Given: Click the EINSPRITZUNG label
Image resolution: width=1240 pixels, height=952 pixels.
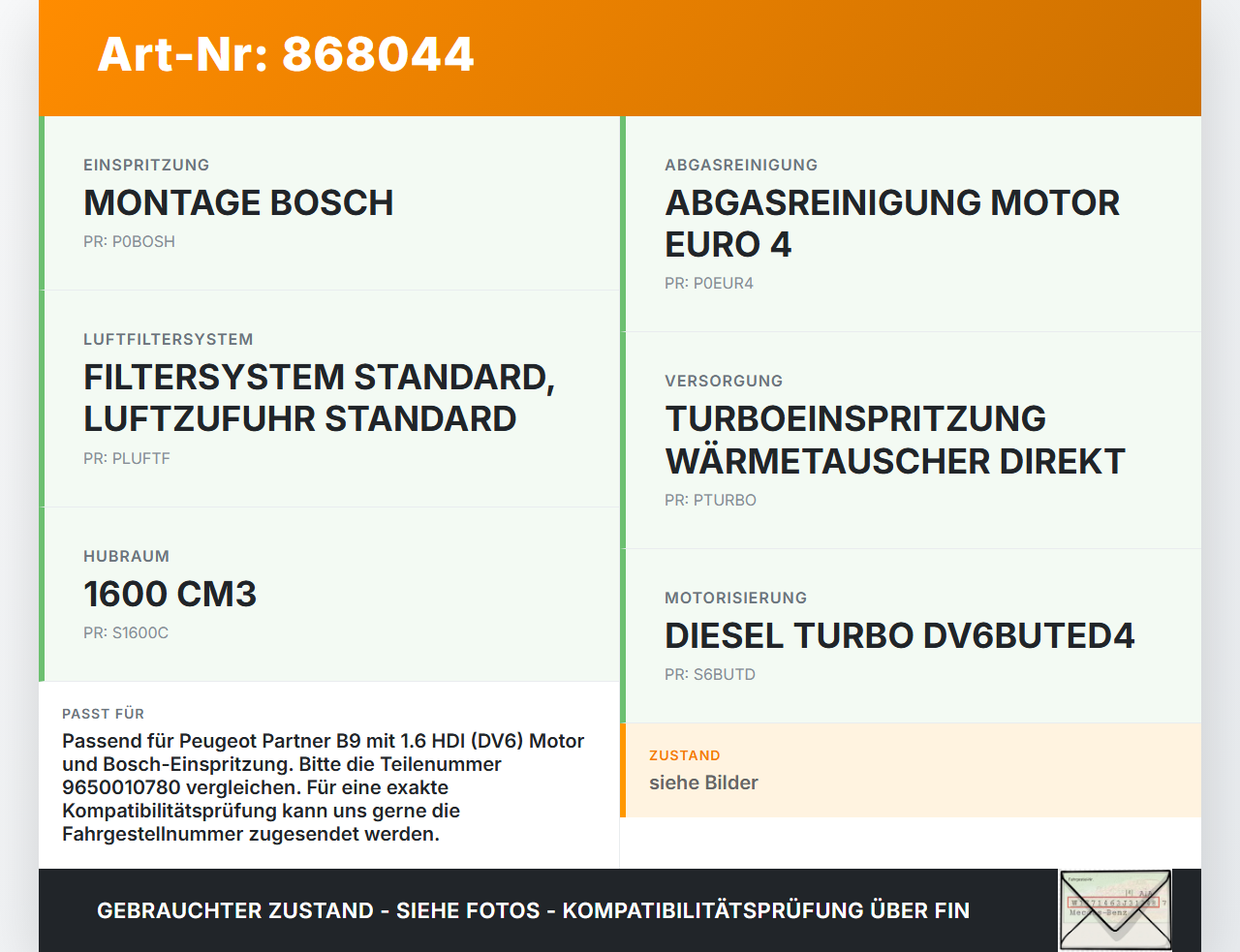Looking at the screenshot, I should click(146, 165).
